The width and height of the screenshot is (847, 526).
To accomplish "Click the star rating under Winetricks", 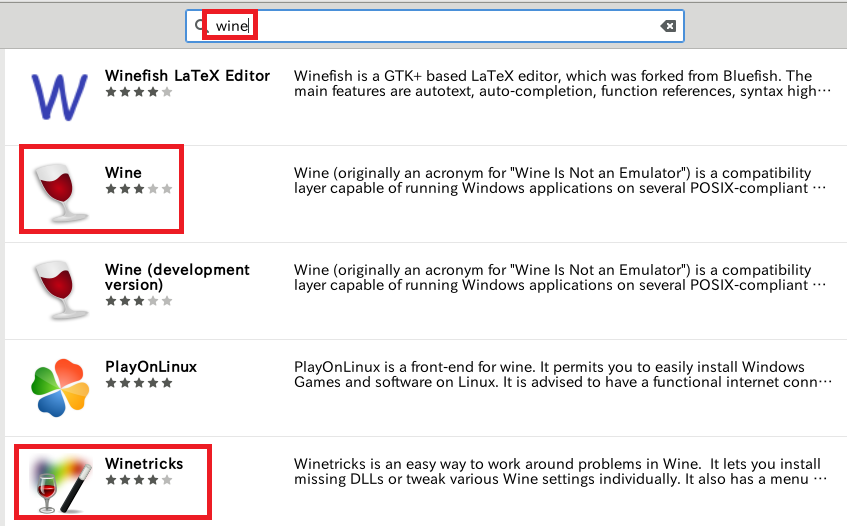I will tap(139, 480).
